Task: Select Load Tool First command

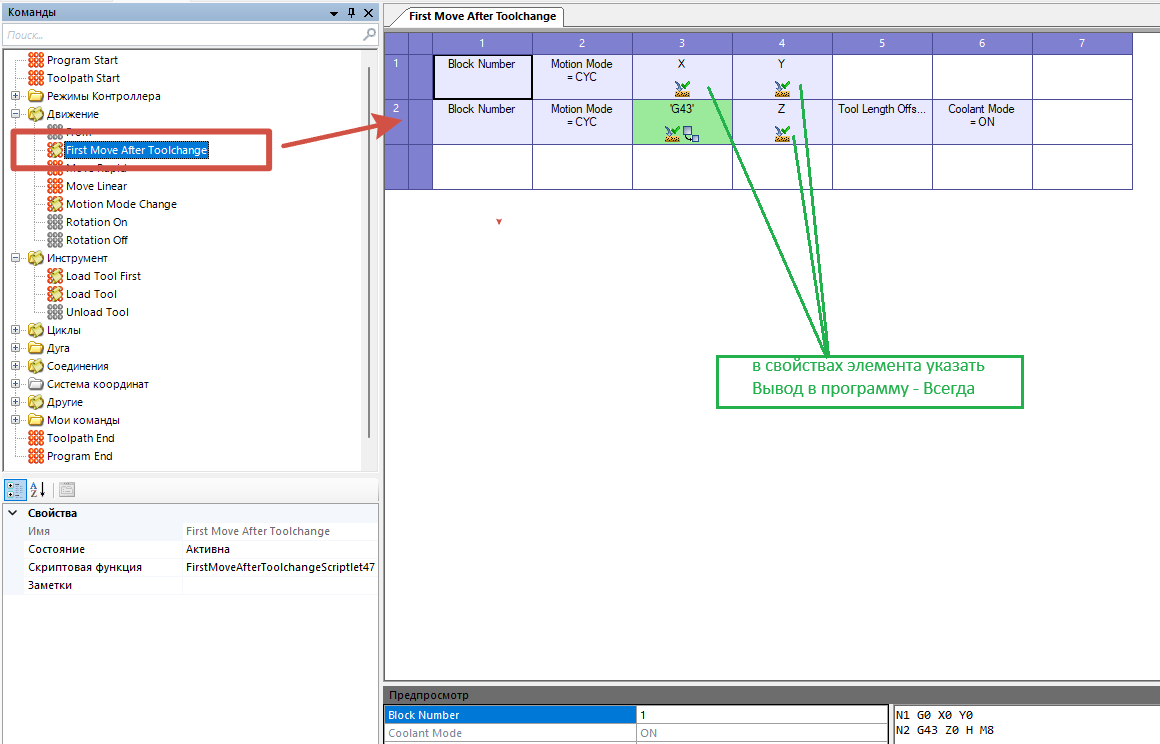Action: coord(103,276)
